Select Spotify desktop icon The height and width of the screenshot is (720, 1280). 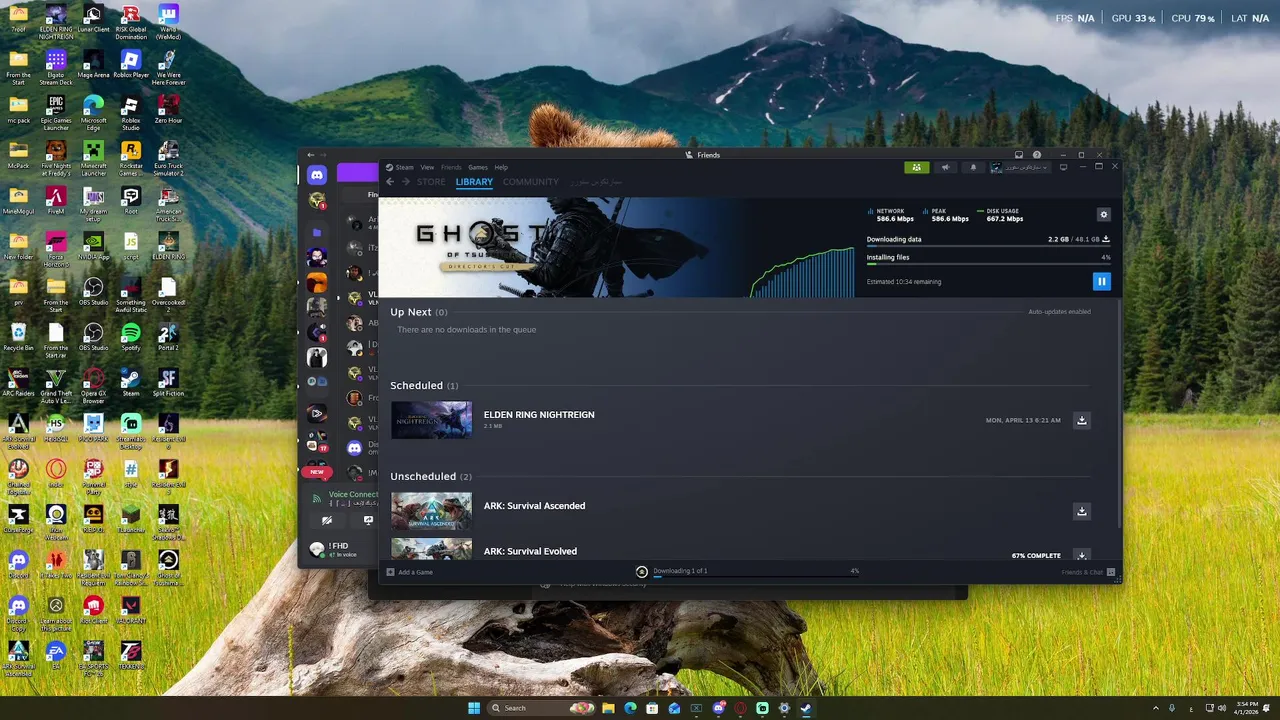point(131,336)
